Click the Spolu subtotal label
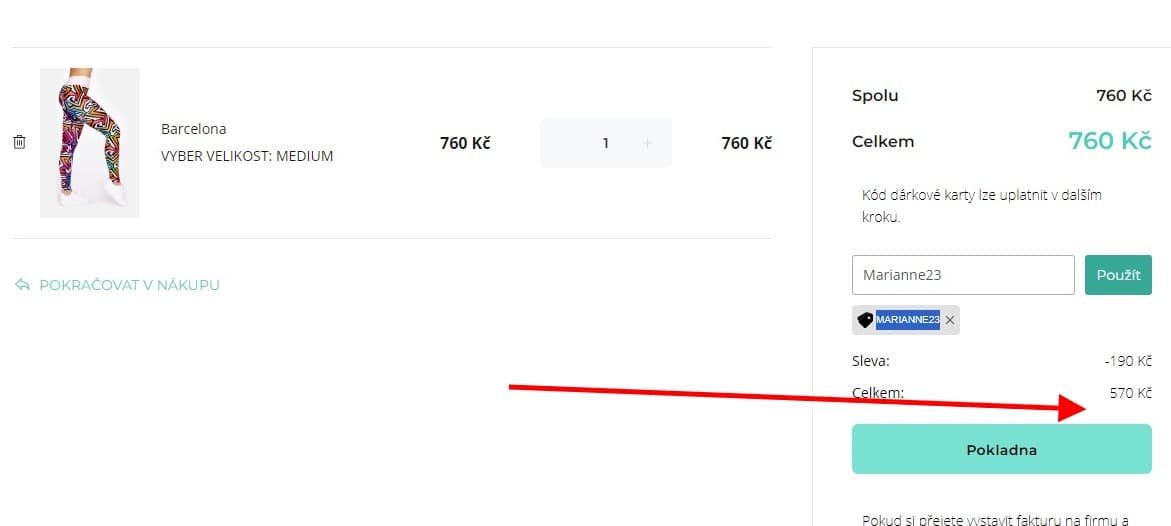The width and height of the screenshot is (1171, 526). tap(875, 96)
